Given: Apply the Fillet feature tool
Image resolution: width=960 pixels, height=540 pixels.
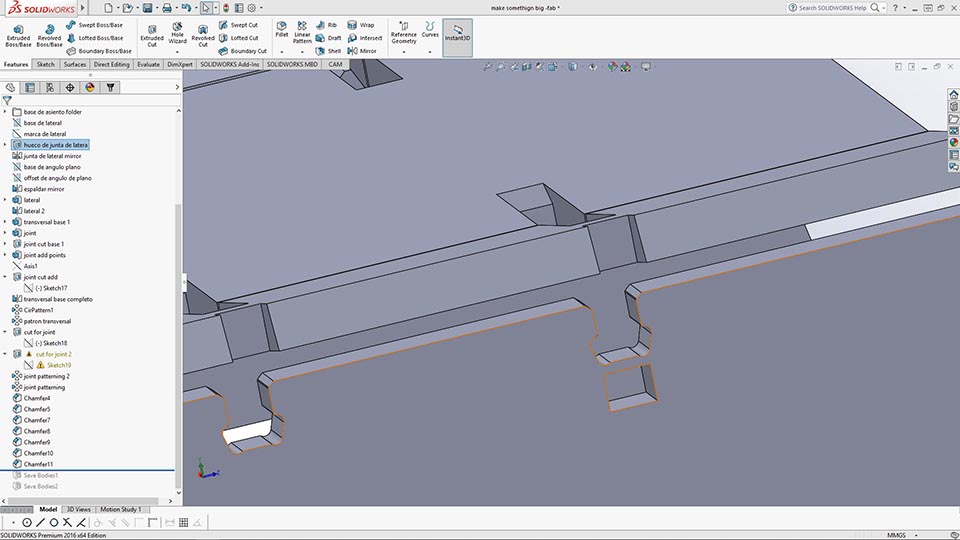Looking at the screenshot, I should coord(281,30).
